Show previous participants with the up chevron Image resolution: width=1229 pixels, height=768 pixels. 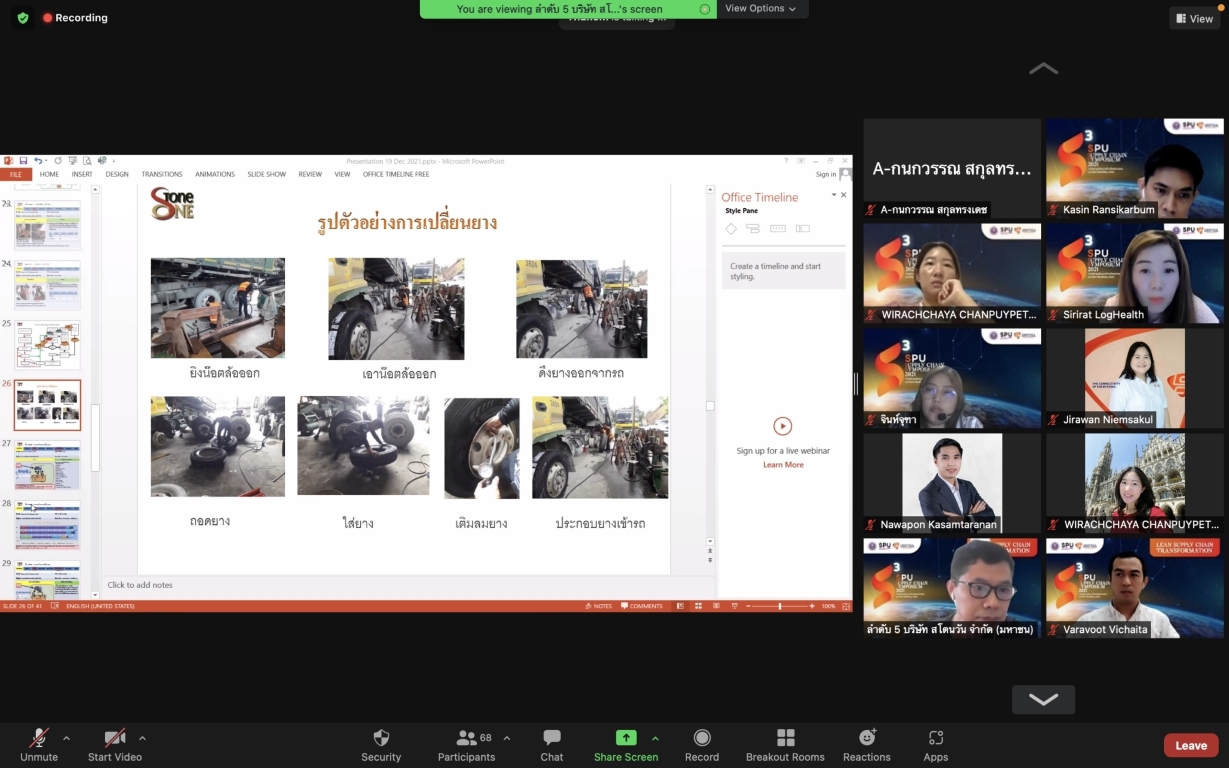[x=1043, y=68]
